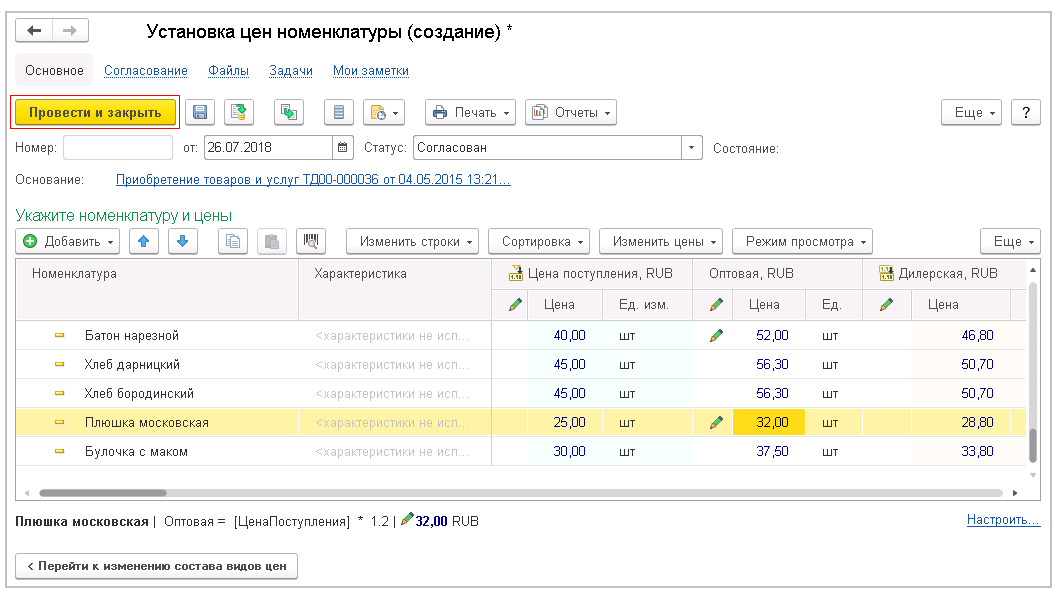1059x596 pixels.
Task: Click pencil icon in Плюшка московская Оптовая row
Action: pos(717,422)
